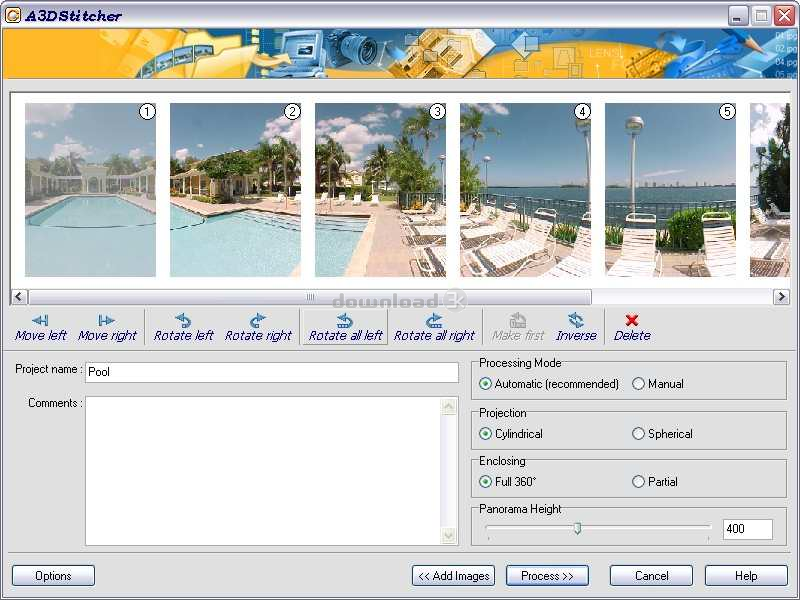
Task: Click Rotate all left icon
Action: (345, 320)
